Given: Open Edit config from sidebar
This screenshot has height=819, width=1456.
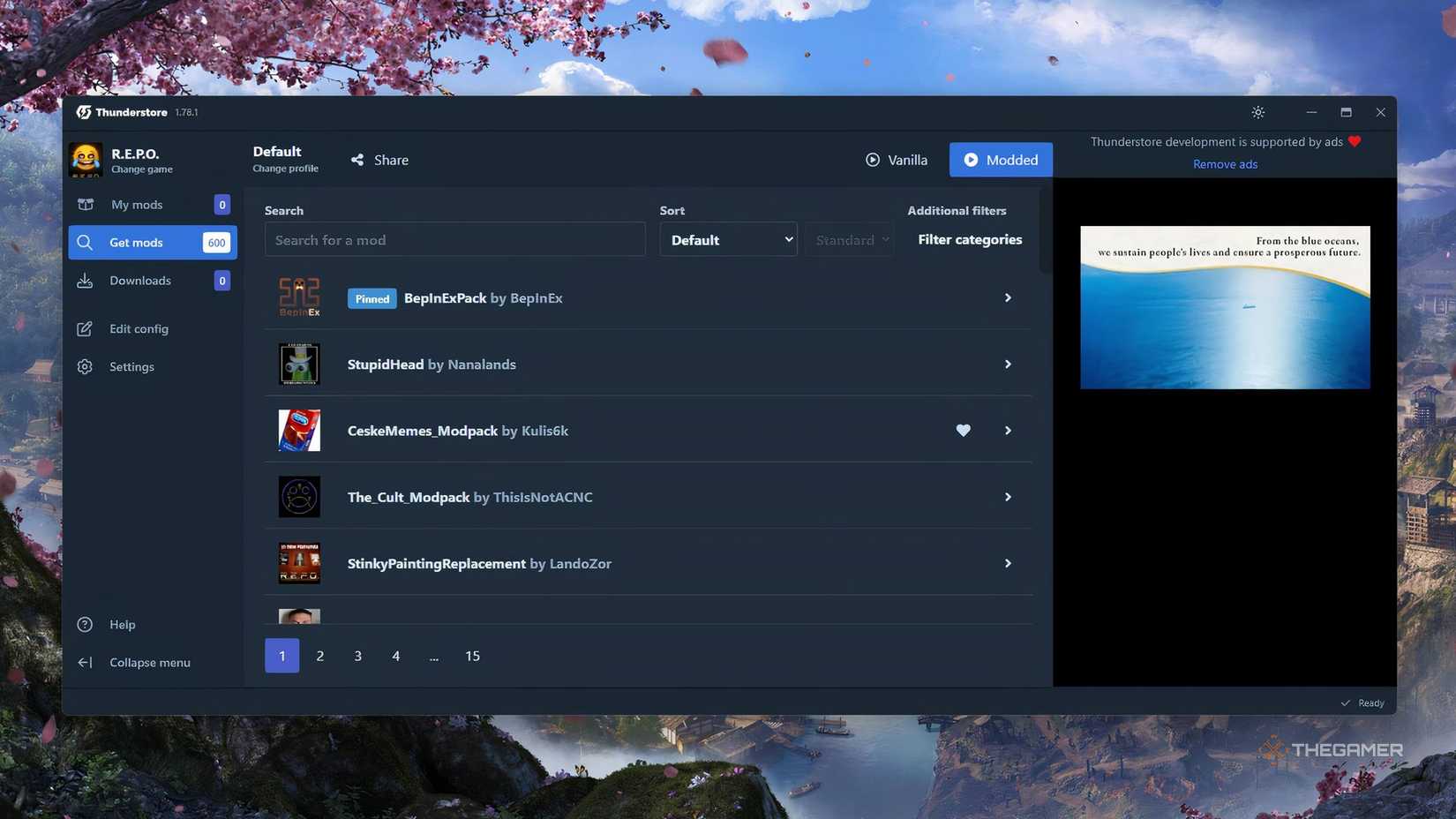Looking at the screenshot, I should 139,328.
